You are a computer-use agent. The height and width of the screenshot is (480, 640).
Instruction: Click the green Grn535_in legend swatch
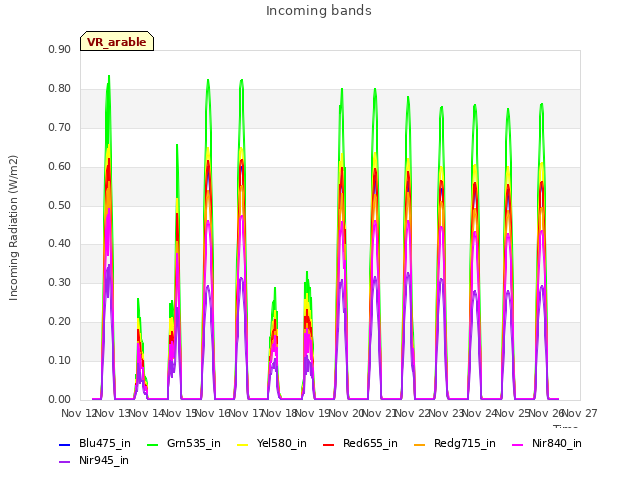[152, 444]
